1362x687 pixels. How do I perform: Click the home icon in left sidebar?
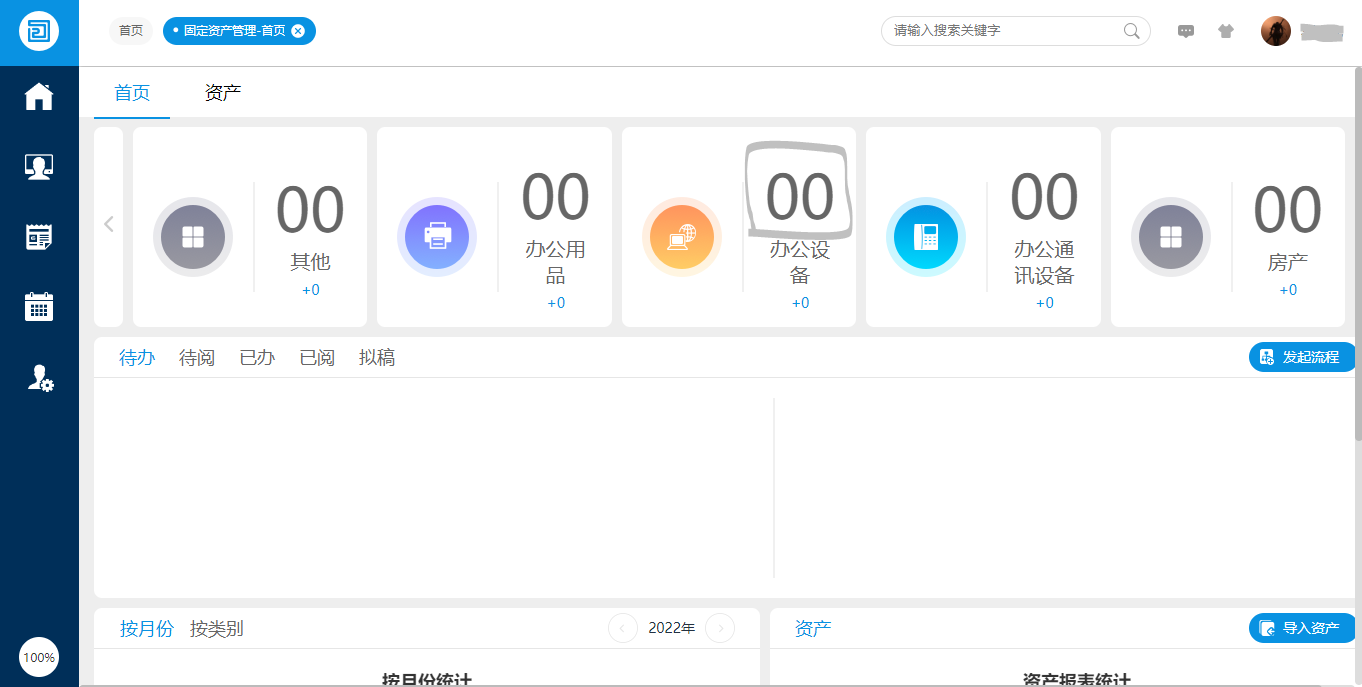(x=39, y=97)
